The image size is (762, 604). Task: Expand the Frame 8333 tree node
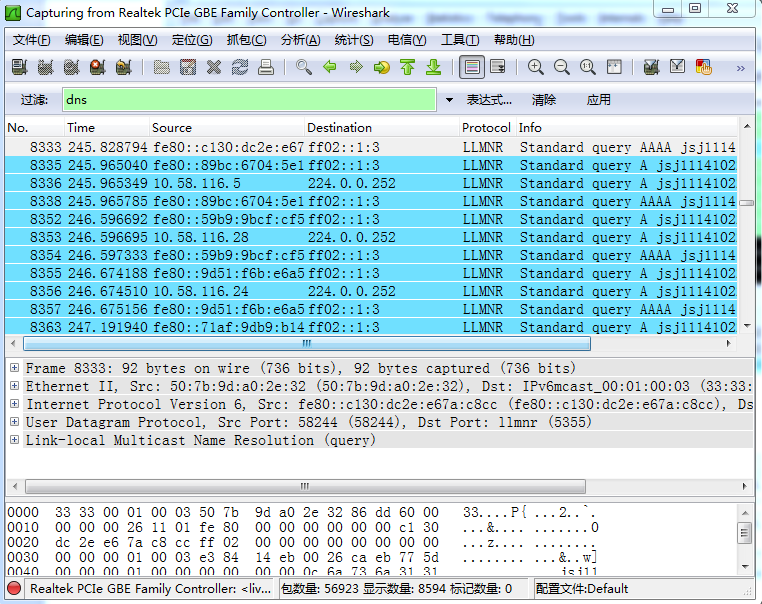(15, 367)
